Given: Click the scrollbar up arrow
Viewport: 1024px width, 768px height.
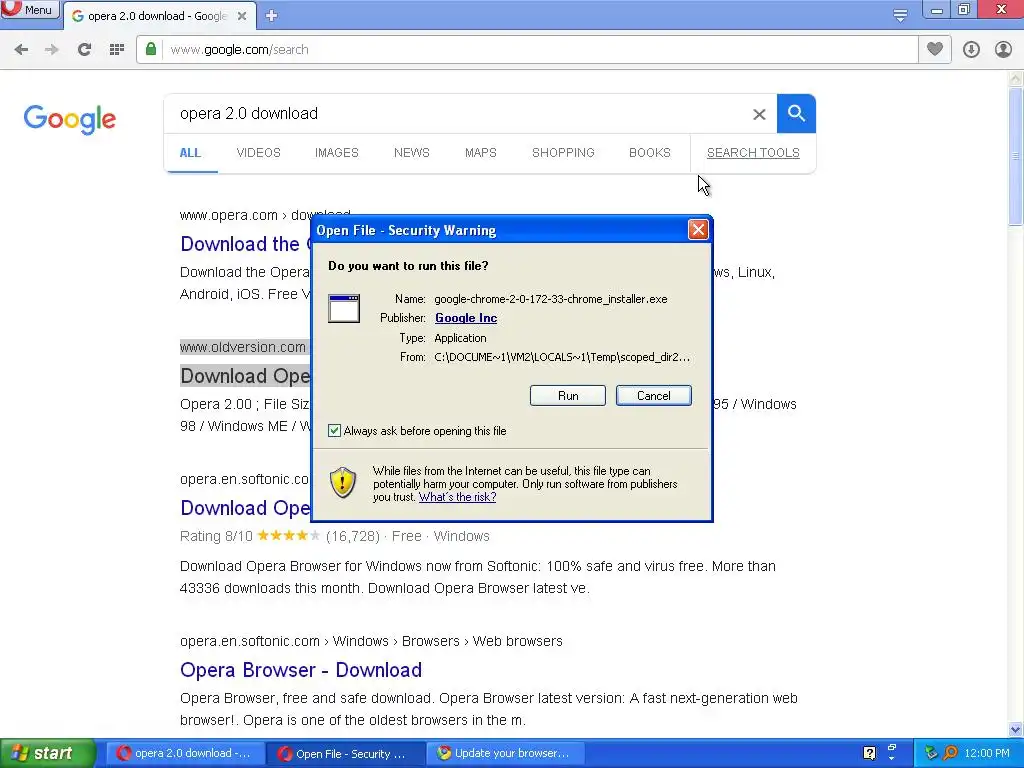Looking at the screenshot, I should pyautogui.click(x=1016, y=78).
